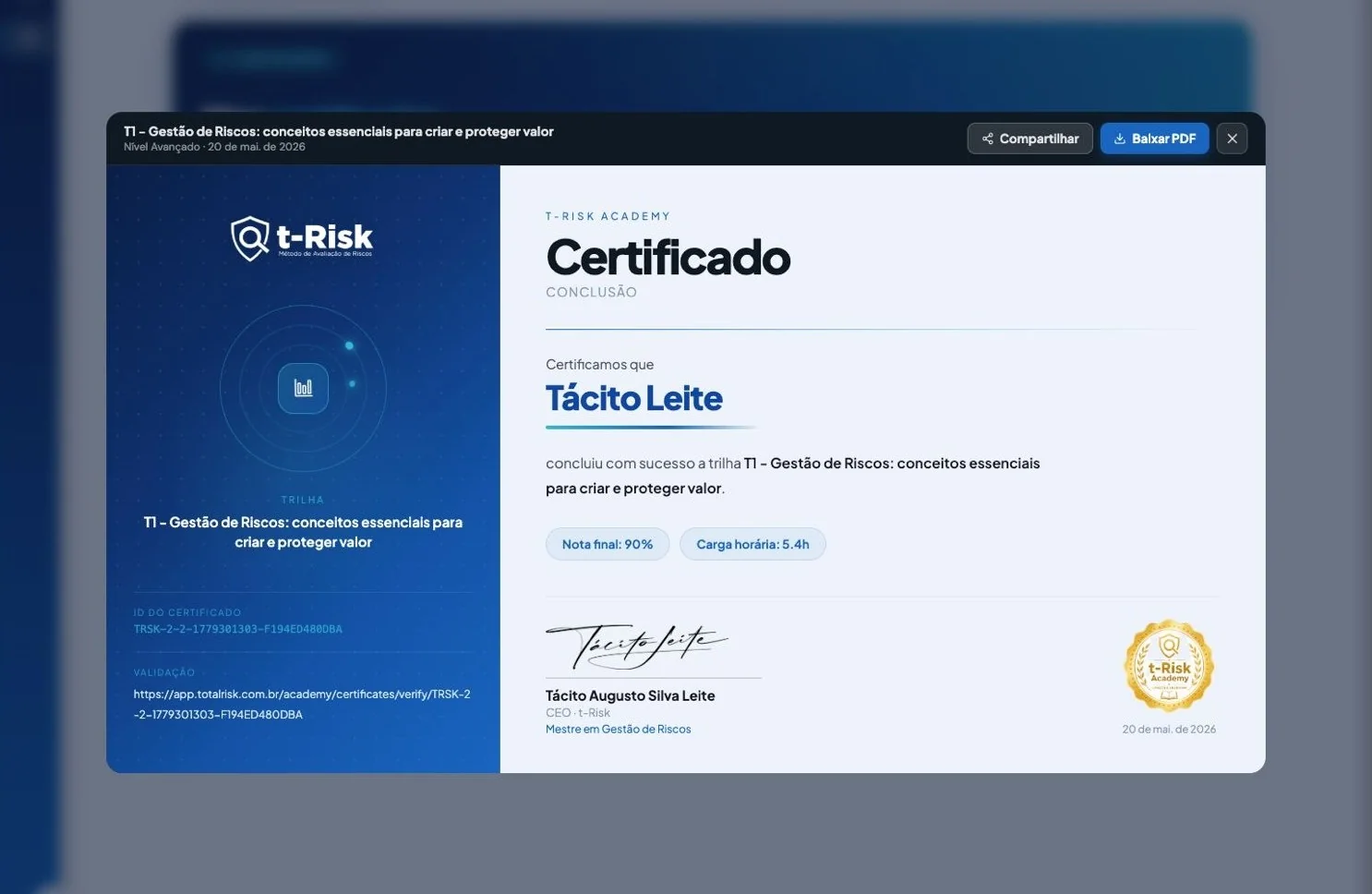Click Mestre em Gestão de Riscos text
This screenshot has height=894, width=1372.
(x=619, y=729)
